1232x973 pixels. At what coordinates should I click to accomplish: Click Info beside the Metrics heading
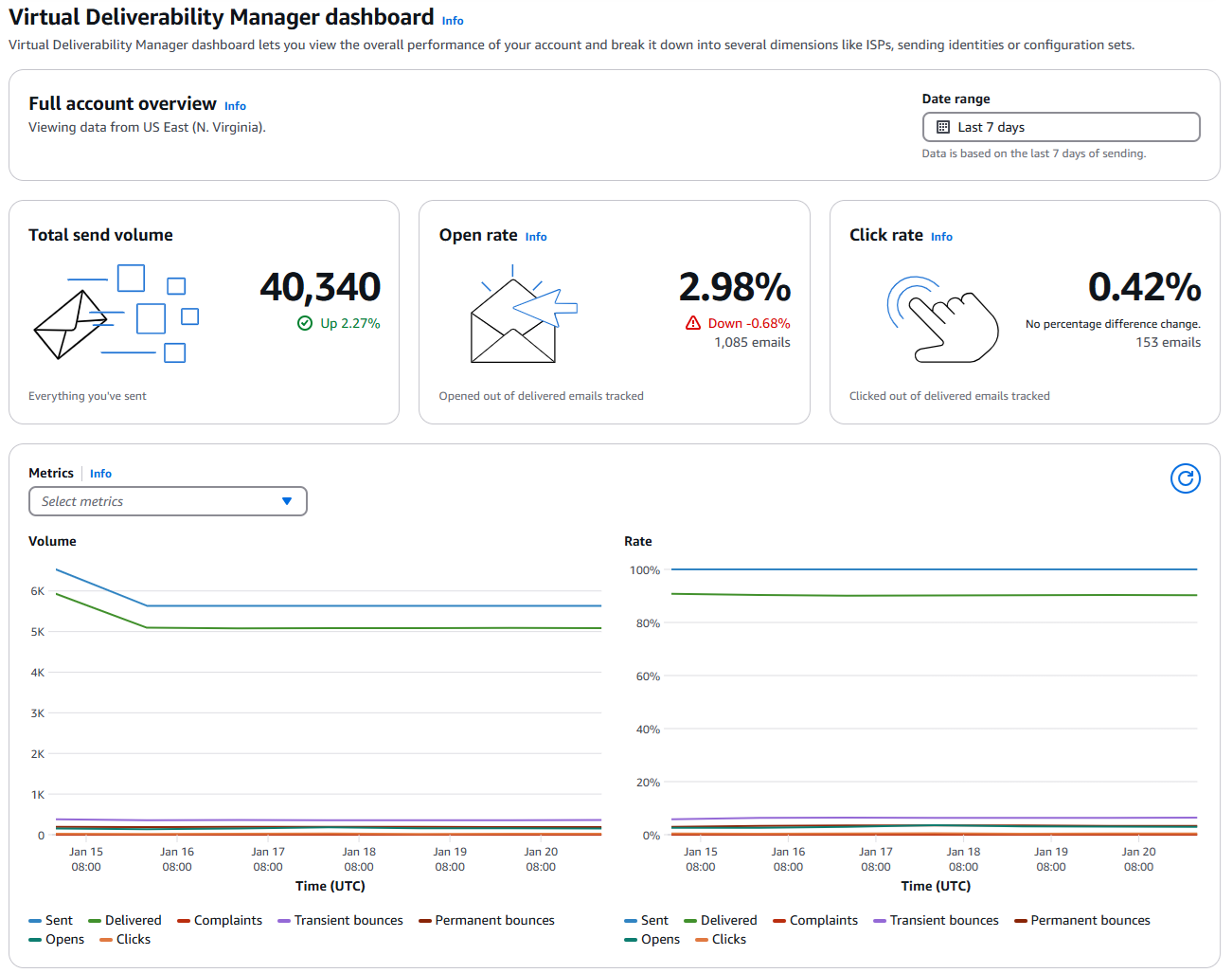point(100,473)
